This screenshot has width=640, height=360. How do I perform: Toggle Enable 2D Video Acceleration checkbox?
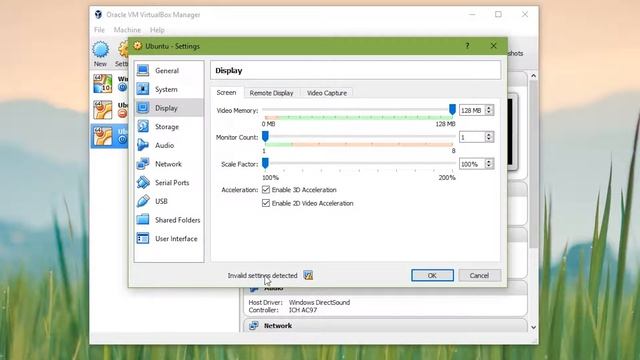(x=266, y=203)
